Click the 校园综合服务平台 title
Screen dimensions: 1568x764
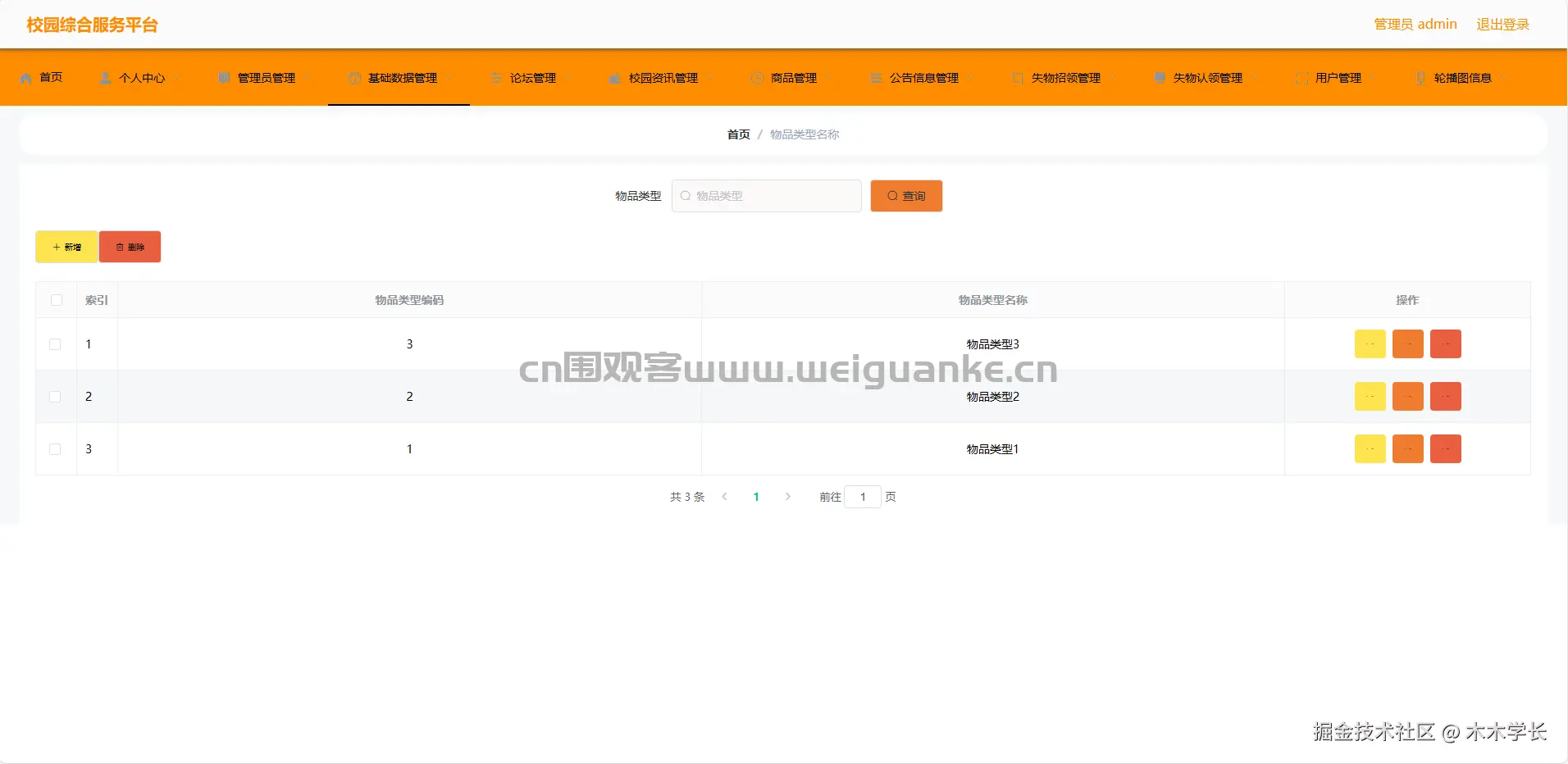(x=92, y=25)
